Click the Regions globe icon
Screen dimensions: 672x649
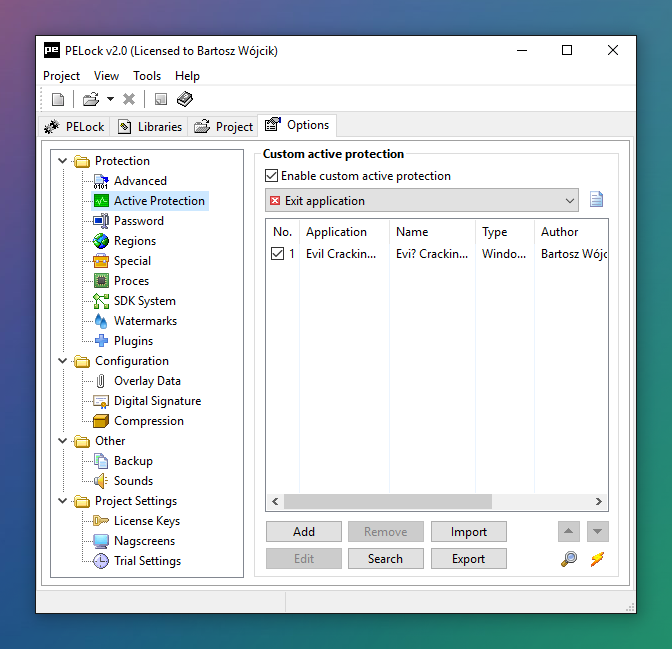[x=101, y=241]
